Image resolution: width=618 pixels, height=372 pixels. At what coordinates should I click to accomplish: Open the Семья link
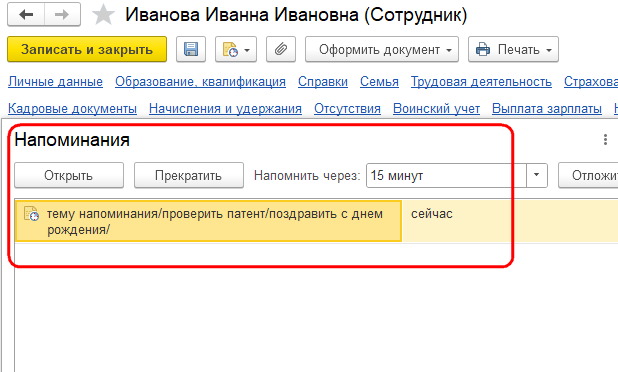[x=379, y=82]
